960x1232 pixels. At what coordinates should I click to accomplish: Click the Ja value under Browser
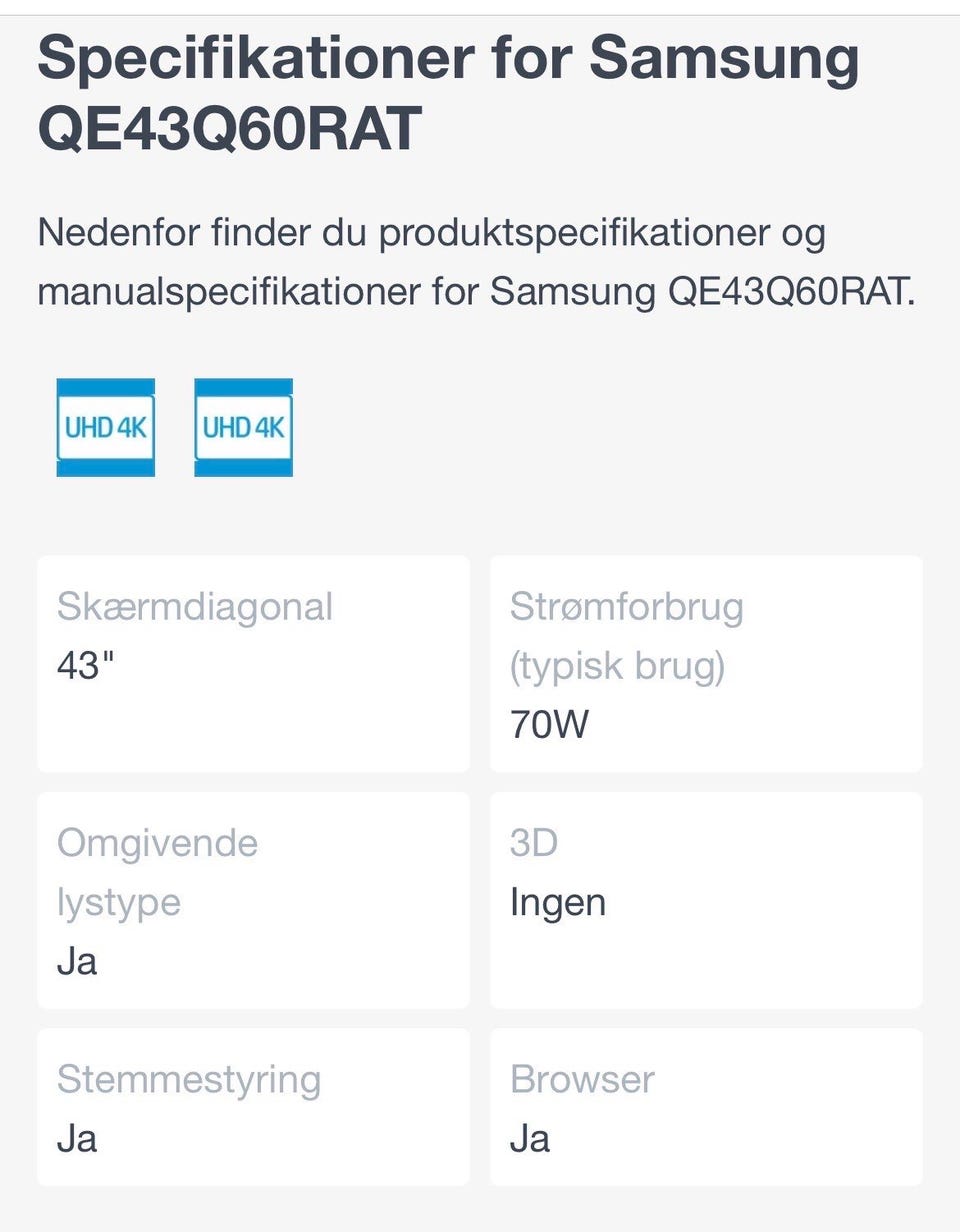point(530,1138)
